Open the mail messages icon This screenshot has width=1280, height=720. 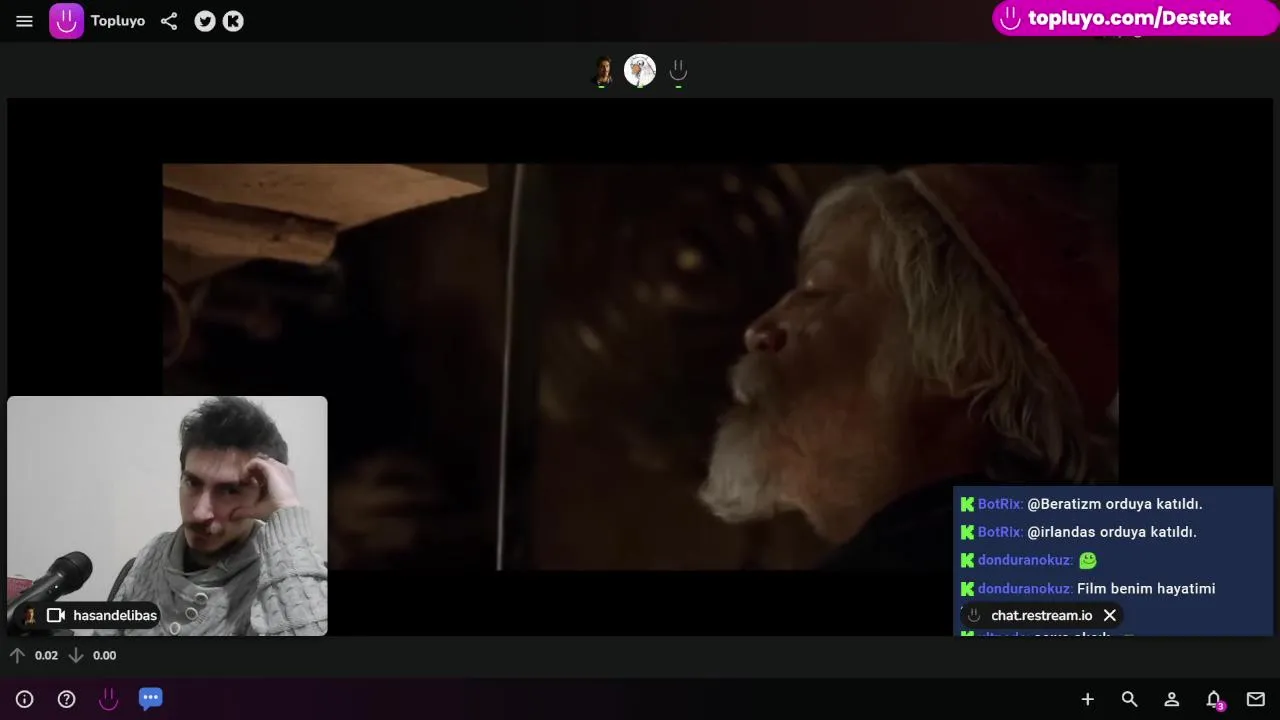[x=1256, y=699]
